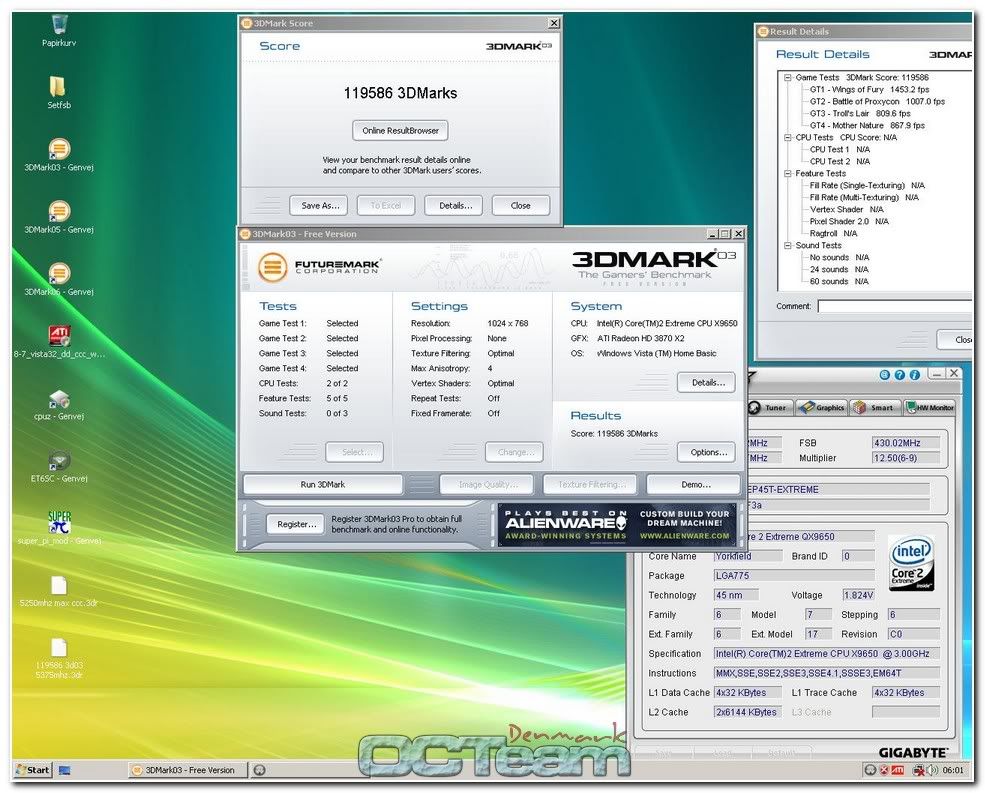Click the ATI tray icon
The image size is (985, 793).
(898, 770)
